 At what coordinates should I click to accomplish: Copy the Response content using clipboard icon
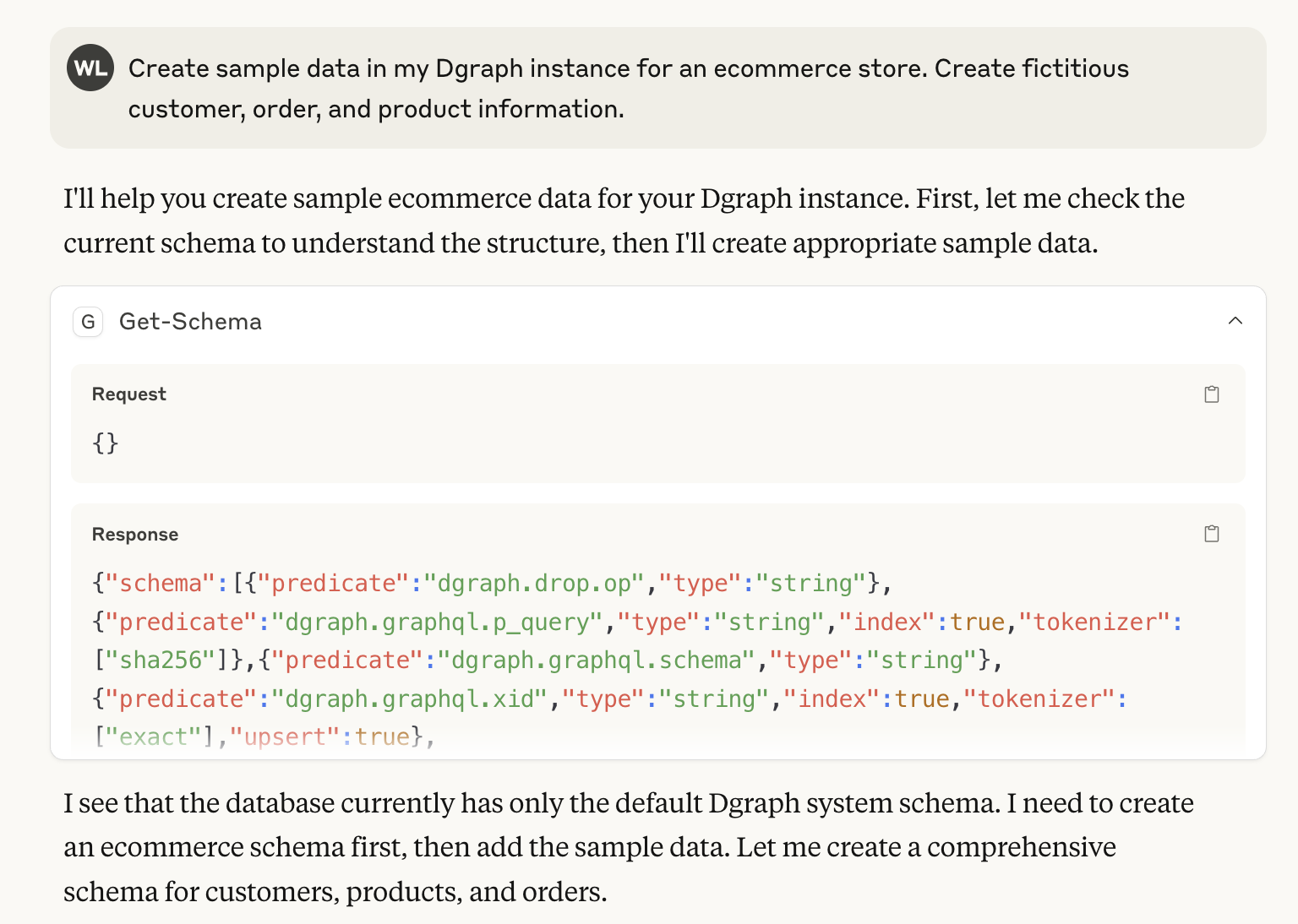pyautogui.click(x=1211, y=534)
